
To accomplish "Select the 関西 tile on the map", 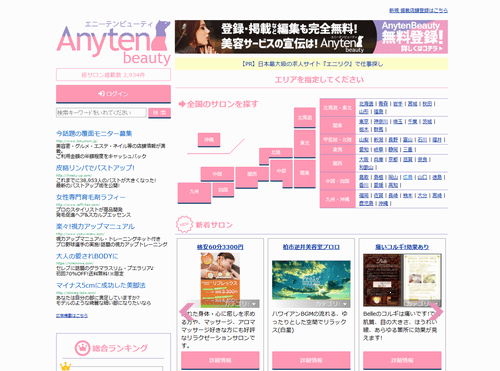I will [252, 177].
